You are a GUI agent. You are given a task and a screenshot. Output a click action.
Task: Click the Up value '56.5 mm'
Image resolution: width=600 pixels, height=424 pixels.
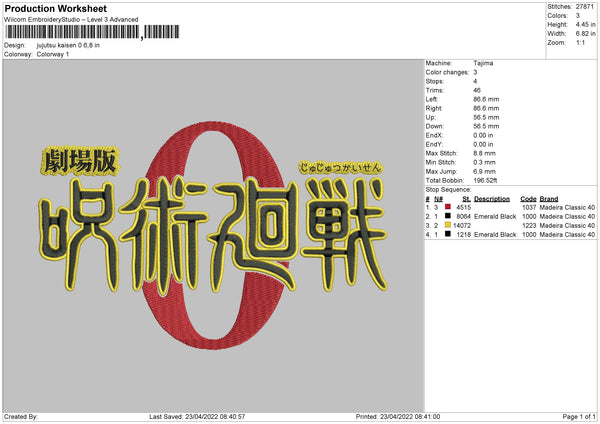tap(486, 117)
